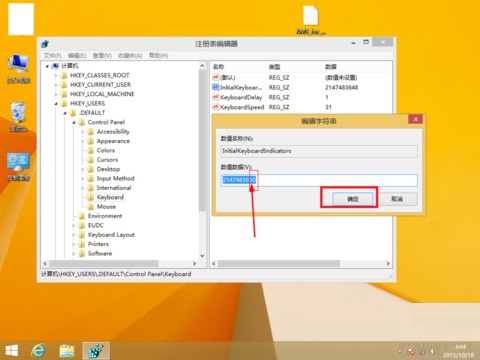
Task: Collapse the Computer root node
Action: coord(47,66)
